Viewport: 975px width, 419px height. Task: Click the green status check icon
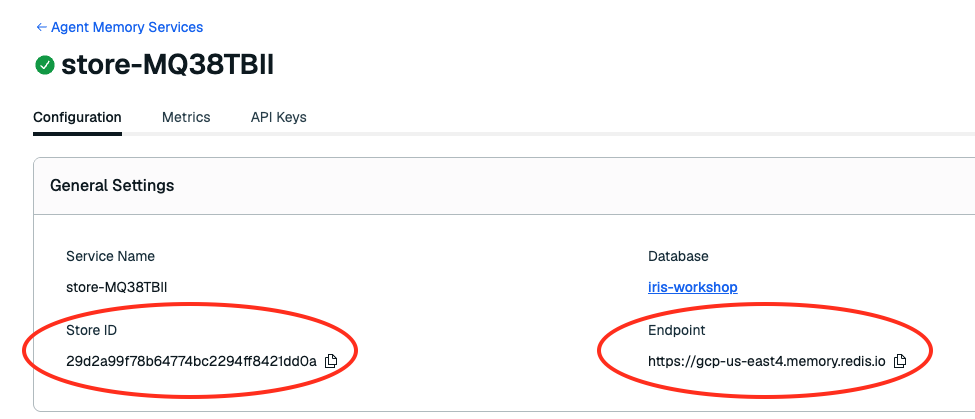click(45, 65)
